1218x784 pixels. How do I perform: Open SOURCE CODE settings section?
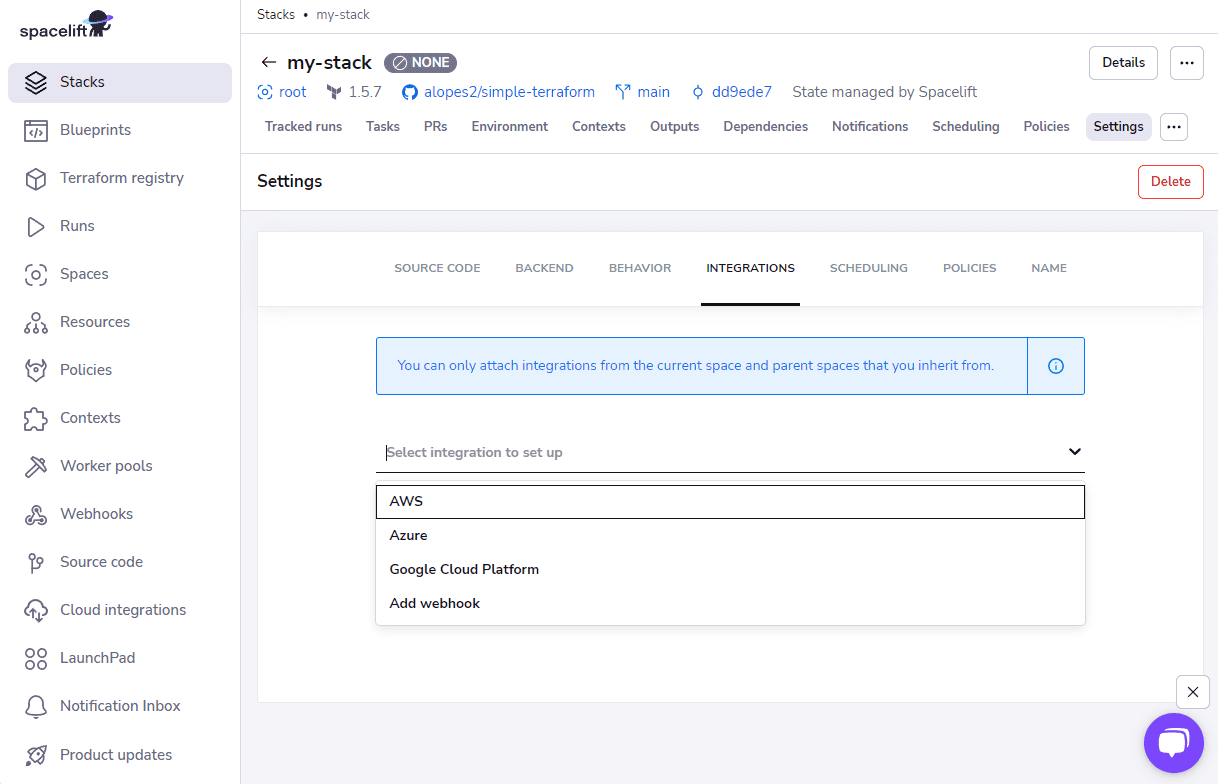point(437,268)
